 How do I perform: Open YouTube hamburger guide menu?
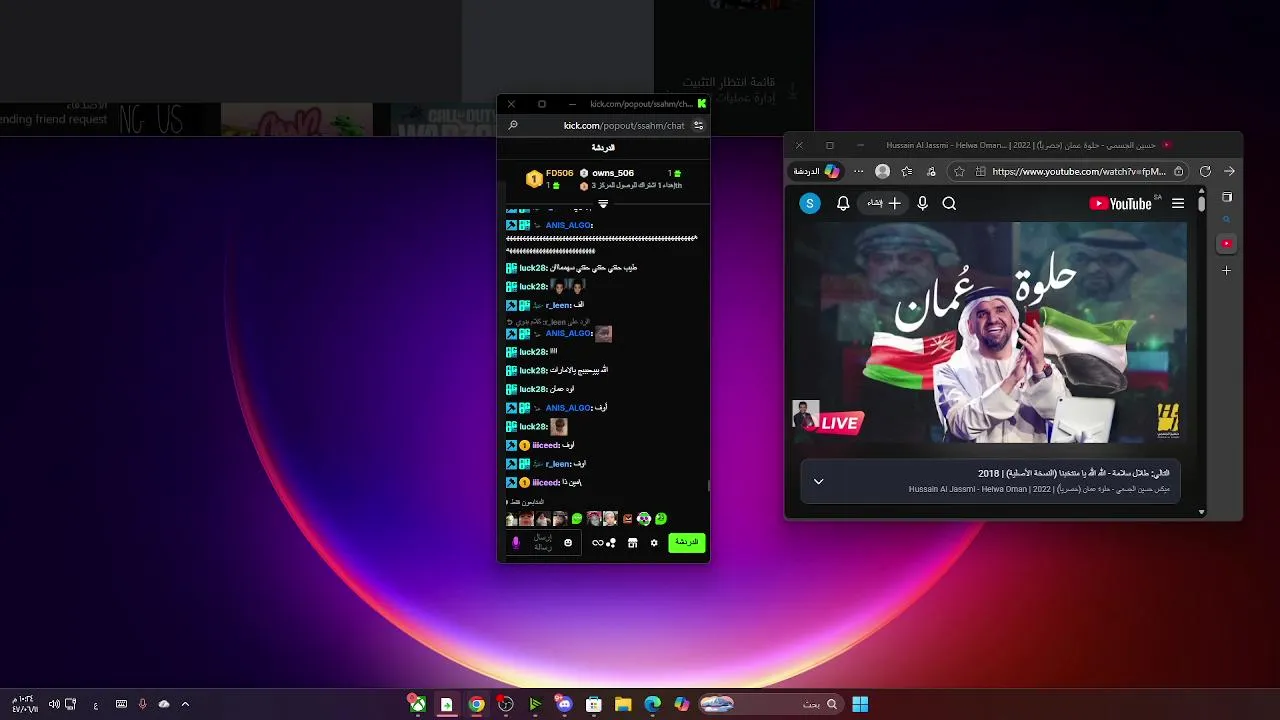(1178, 204)
